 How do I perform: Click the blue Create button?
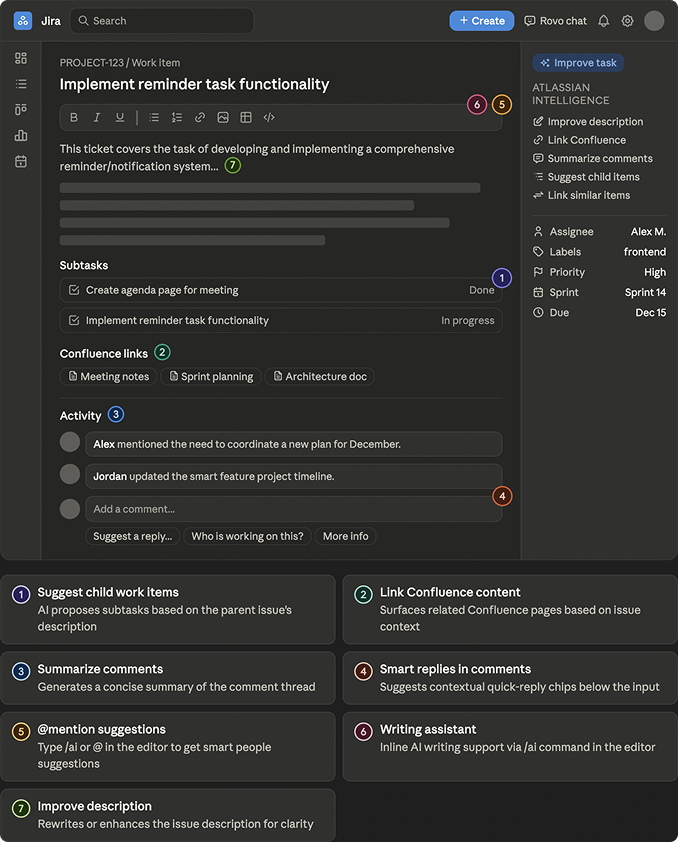click(x=482, y=21)
